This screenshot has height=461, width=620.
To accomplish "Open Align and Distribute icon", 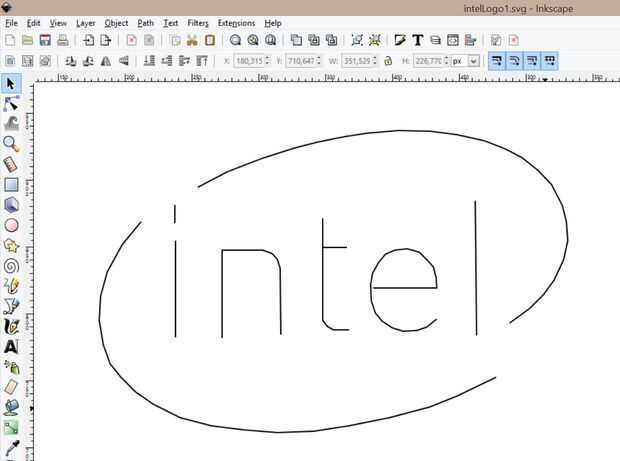I will point(470,40).
